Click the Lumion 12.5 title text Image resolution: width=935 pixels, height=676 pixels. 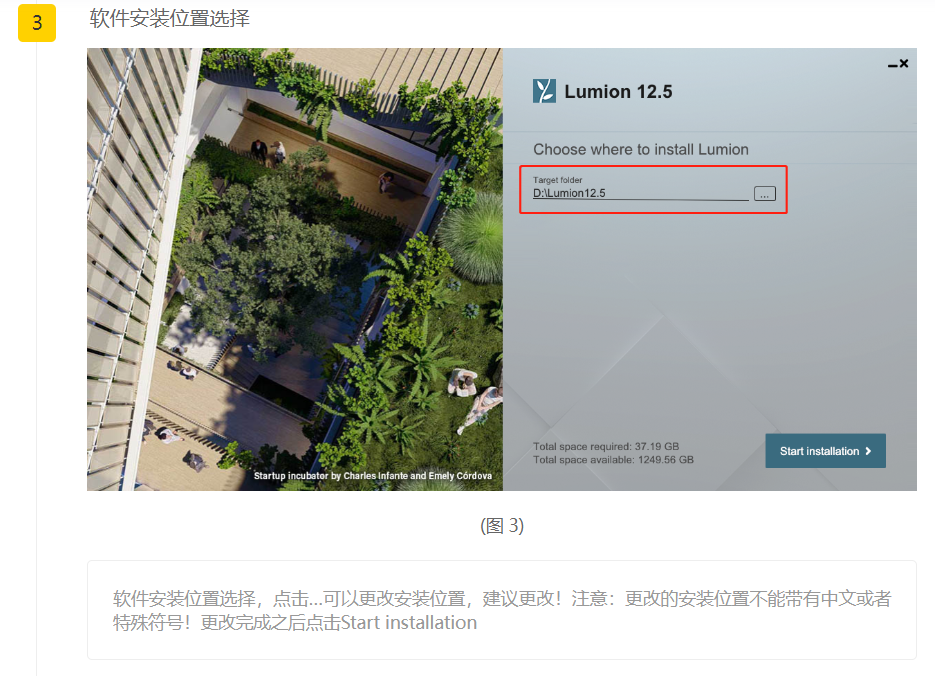click(x=618, y=92)
